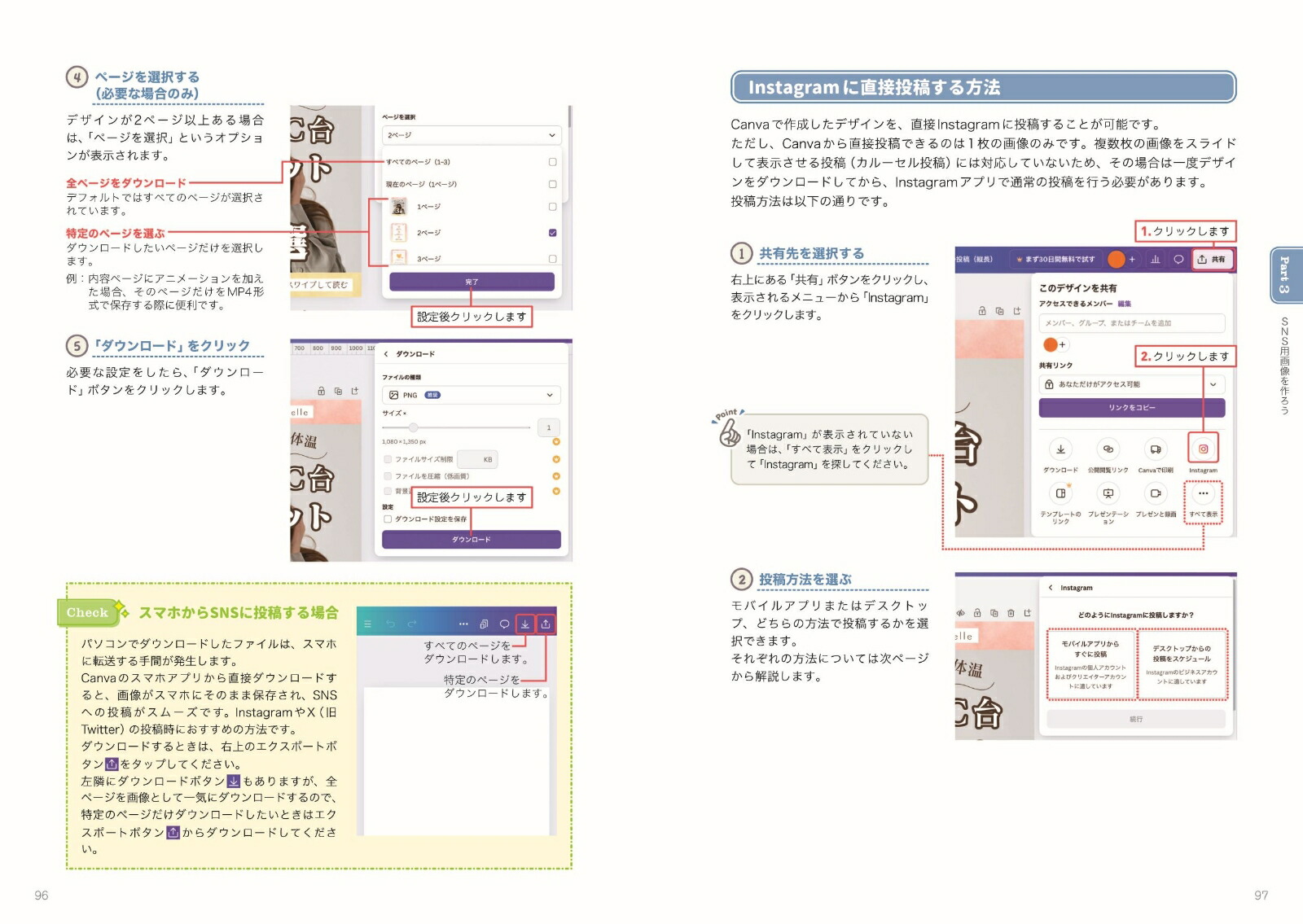Choose the プレゼンと録画 icon
1303x924 pixels.
(x=1156, y=493)
